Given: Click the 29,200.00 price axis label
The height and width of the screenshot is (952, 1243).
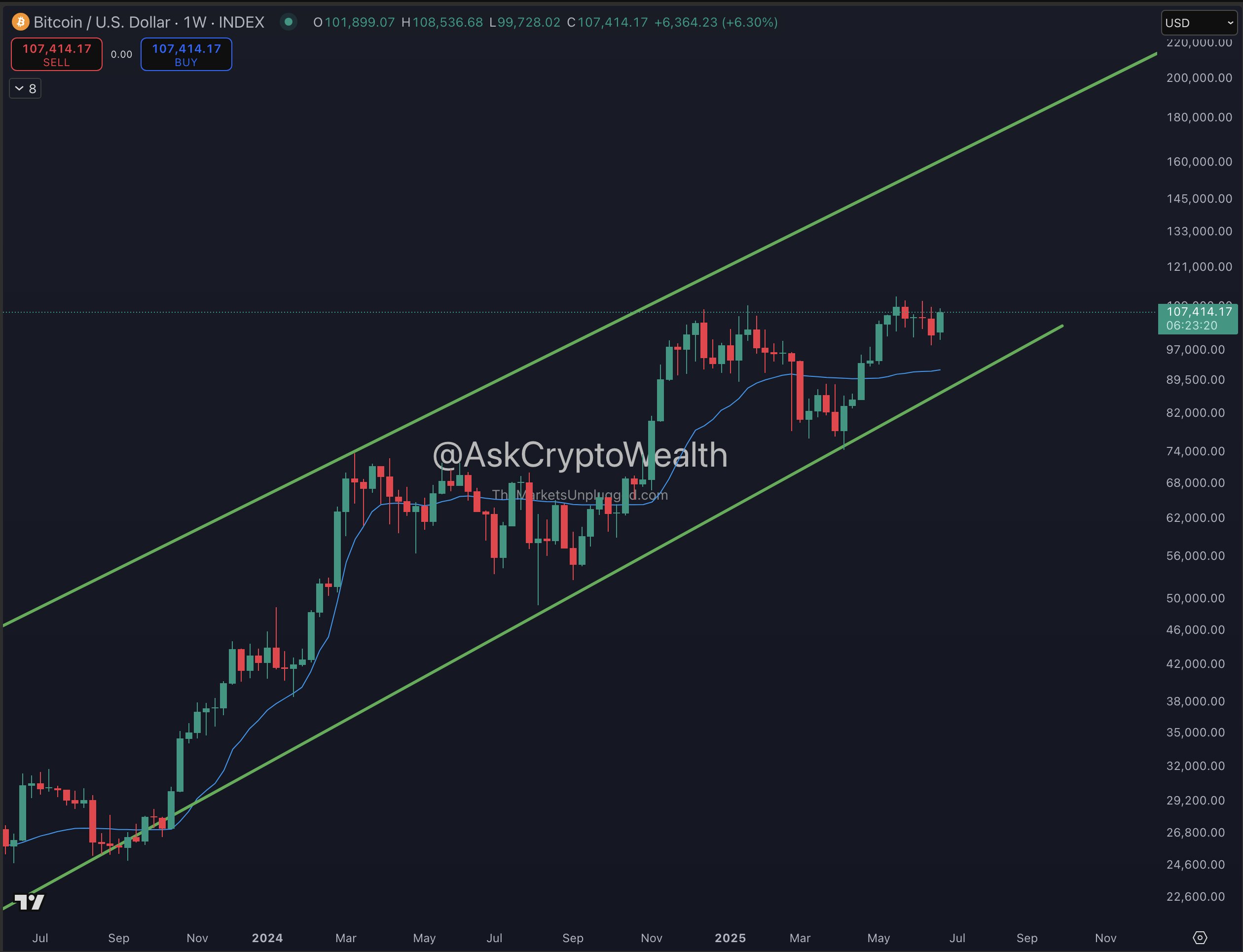Looking at the screenshot, I should (1196, 800).
